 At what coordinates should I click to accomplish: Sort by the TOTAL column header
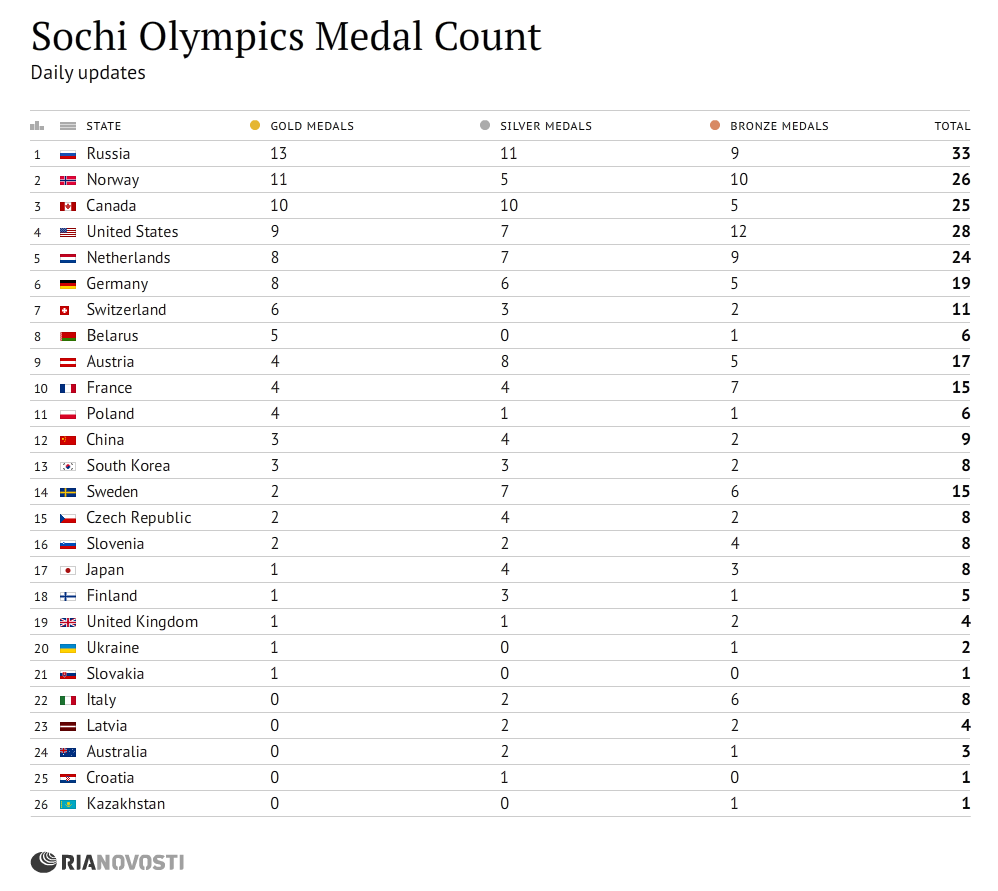[x=952, y=126]
